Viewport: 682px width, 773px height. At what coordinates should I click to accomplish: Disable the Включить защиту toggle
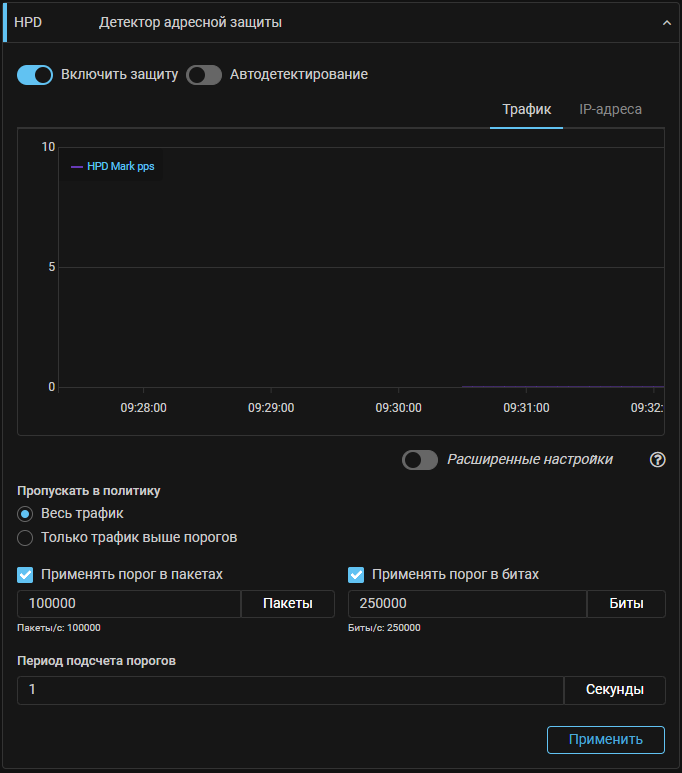[x=35, y=75]
